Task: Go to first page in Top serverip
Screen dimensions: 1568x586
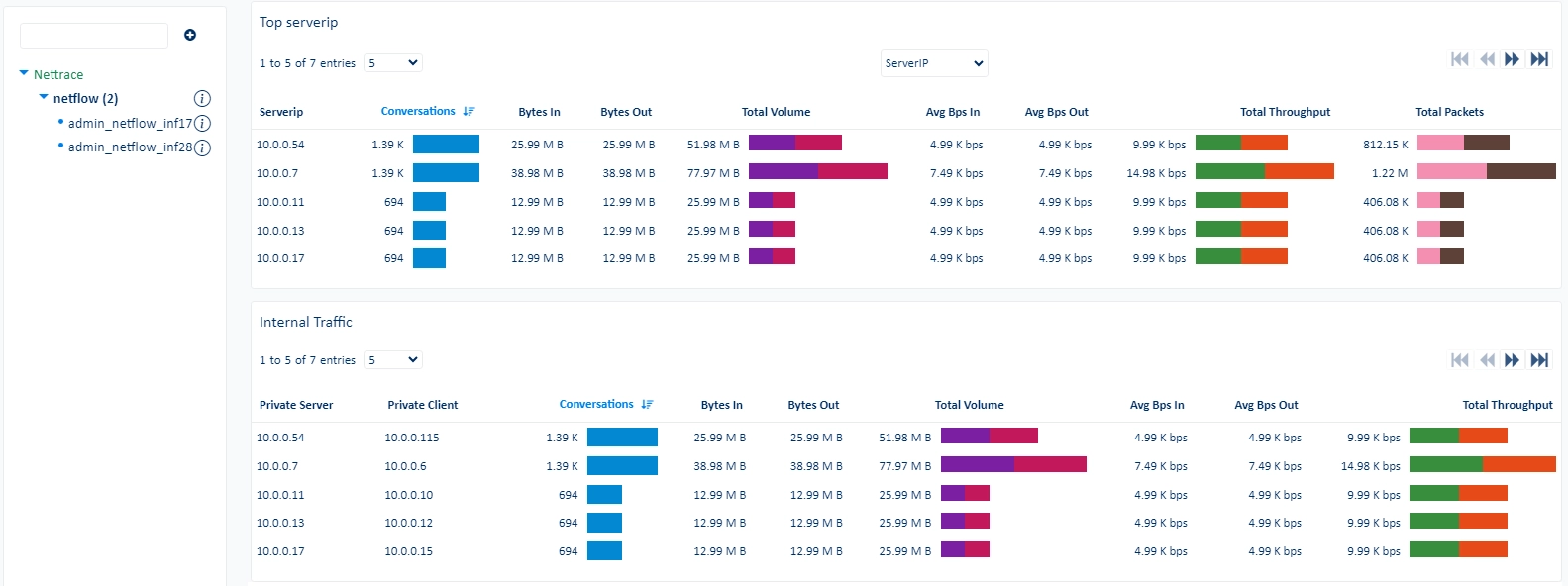Action: tap(1460, 59)
